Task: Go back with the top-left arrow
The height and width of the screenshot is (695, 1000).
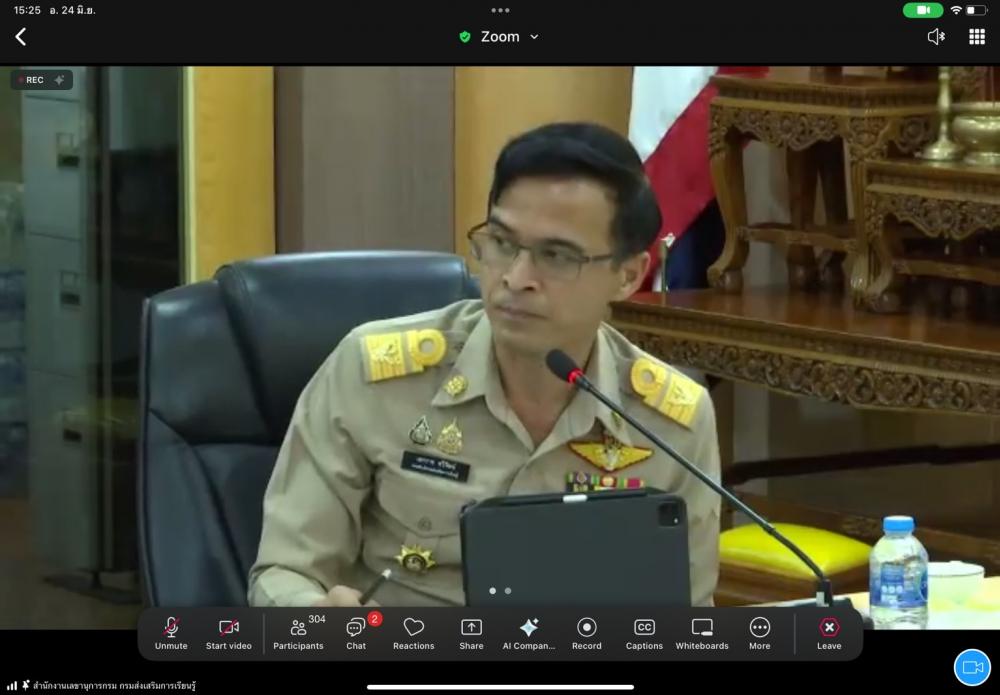Action: 21,37
